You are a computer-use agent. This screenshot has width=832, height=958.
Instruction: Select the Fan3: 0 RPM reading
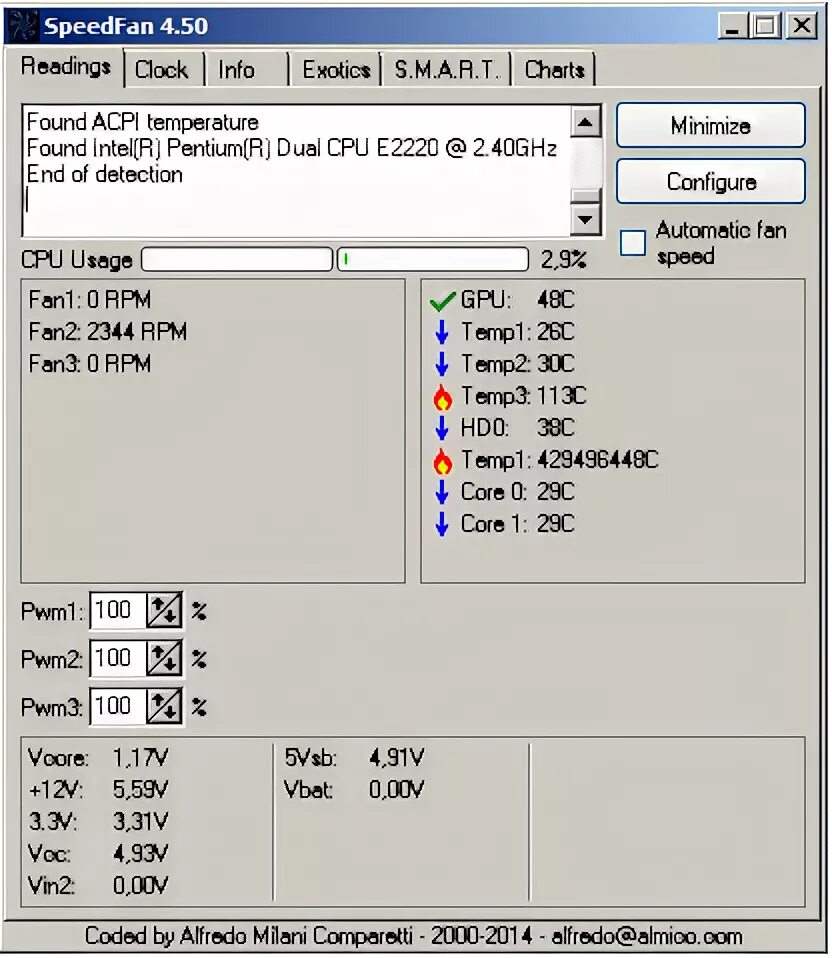click(x=89, y=364)
